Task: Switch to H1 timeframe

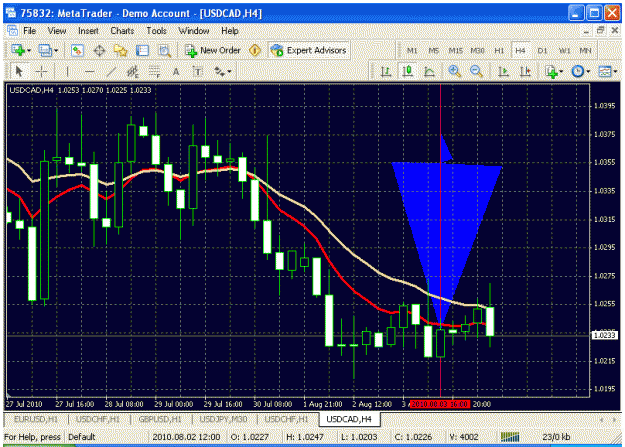Action: pyautogui.click(x=499, y=51)
